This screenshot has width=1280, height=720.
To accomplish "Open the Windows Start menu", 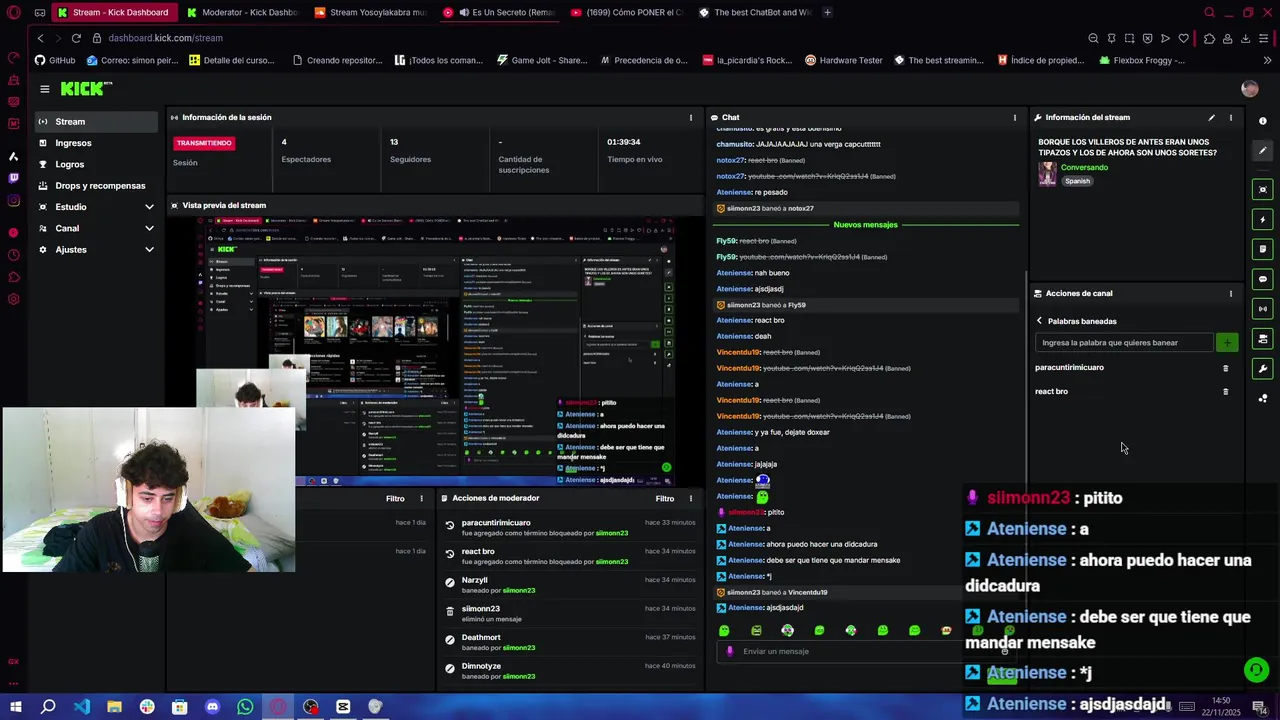I will pos(15,707).
